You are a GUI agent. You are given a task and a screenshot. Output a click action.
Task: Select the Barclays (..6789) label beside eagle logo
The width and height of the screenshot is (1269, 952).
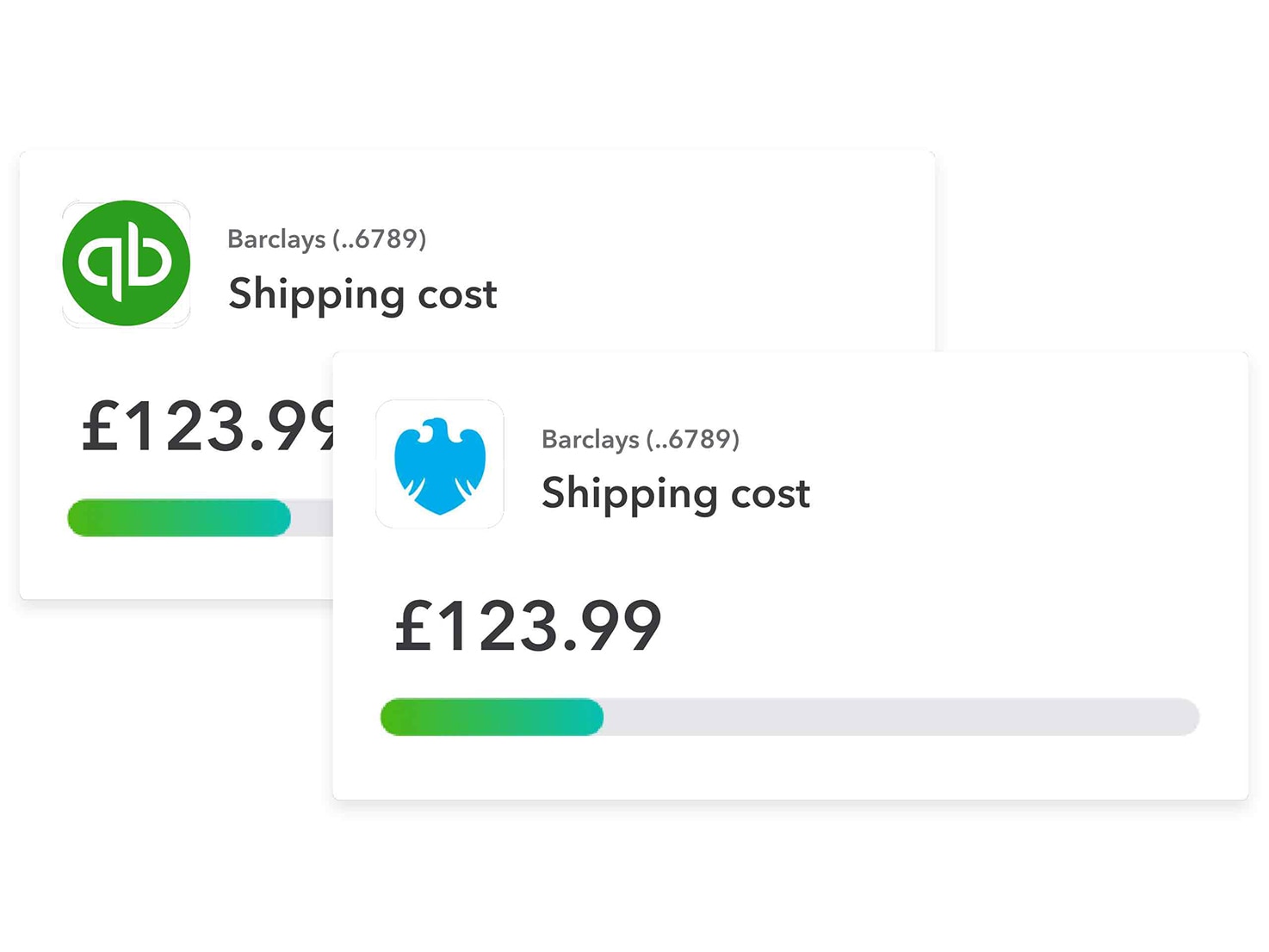pos(641,439)
